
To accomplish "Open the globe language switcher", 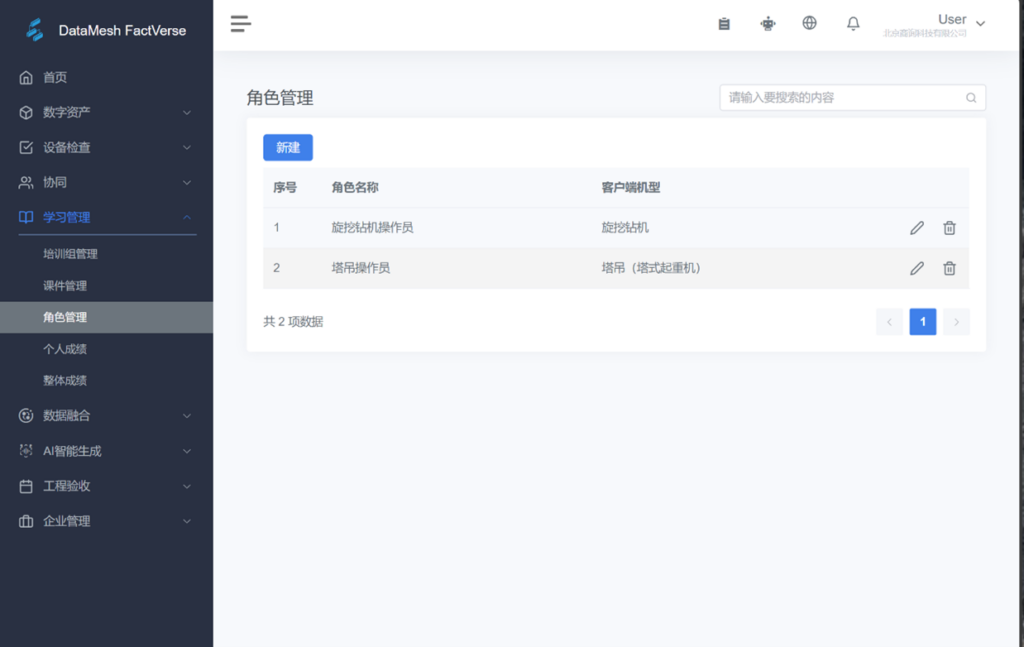I will [x=810, y=24].
